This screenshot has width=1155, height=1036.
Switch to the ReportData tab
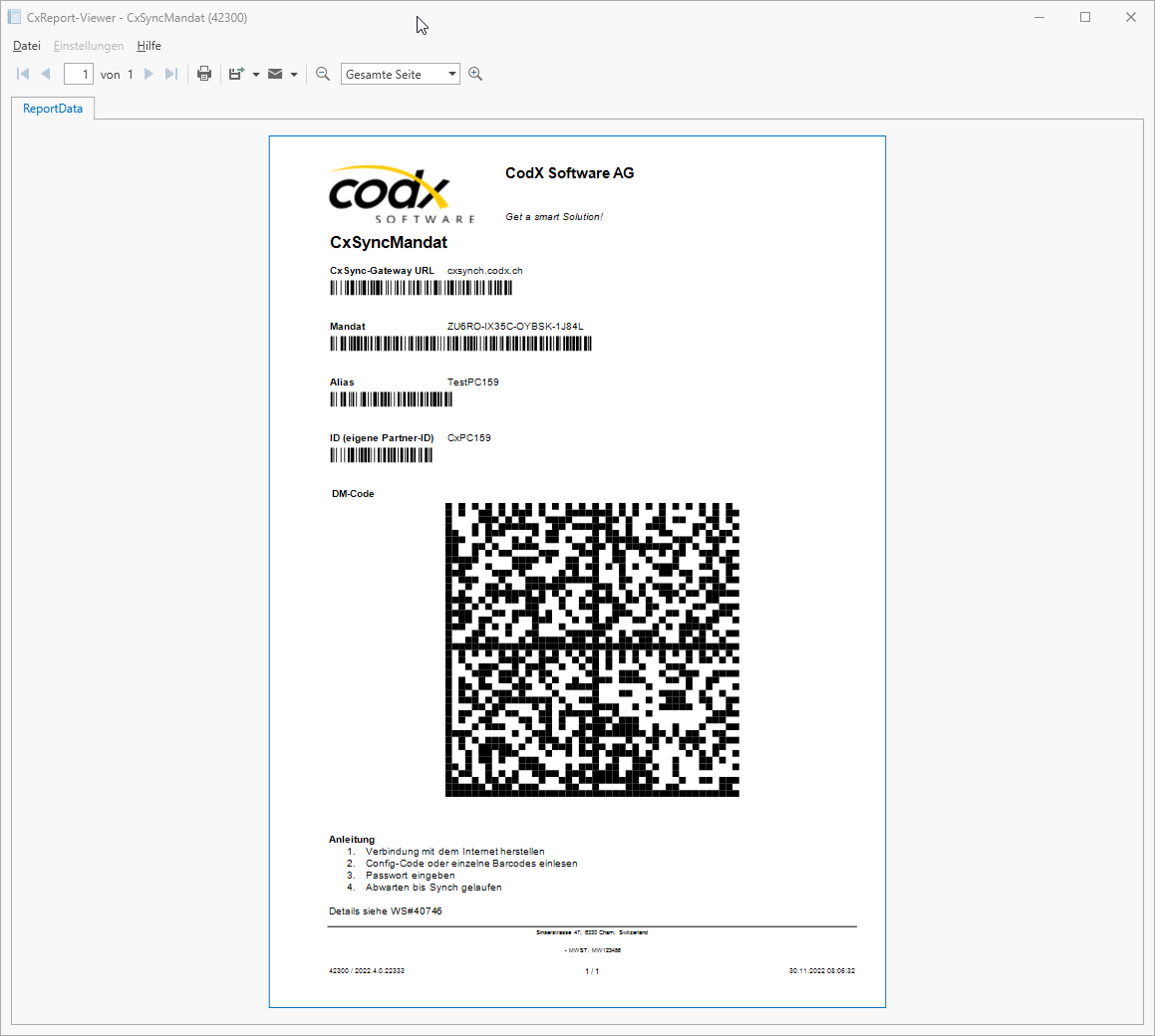pos(52,108)
